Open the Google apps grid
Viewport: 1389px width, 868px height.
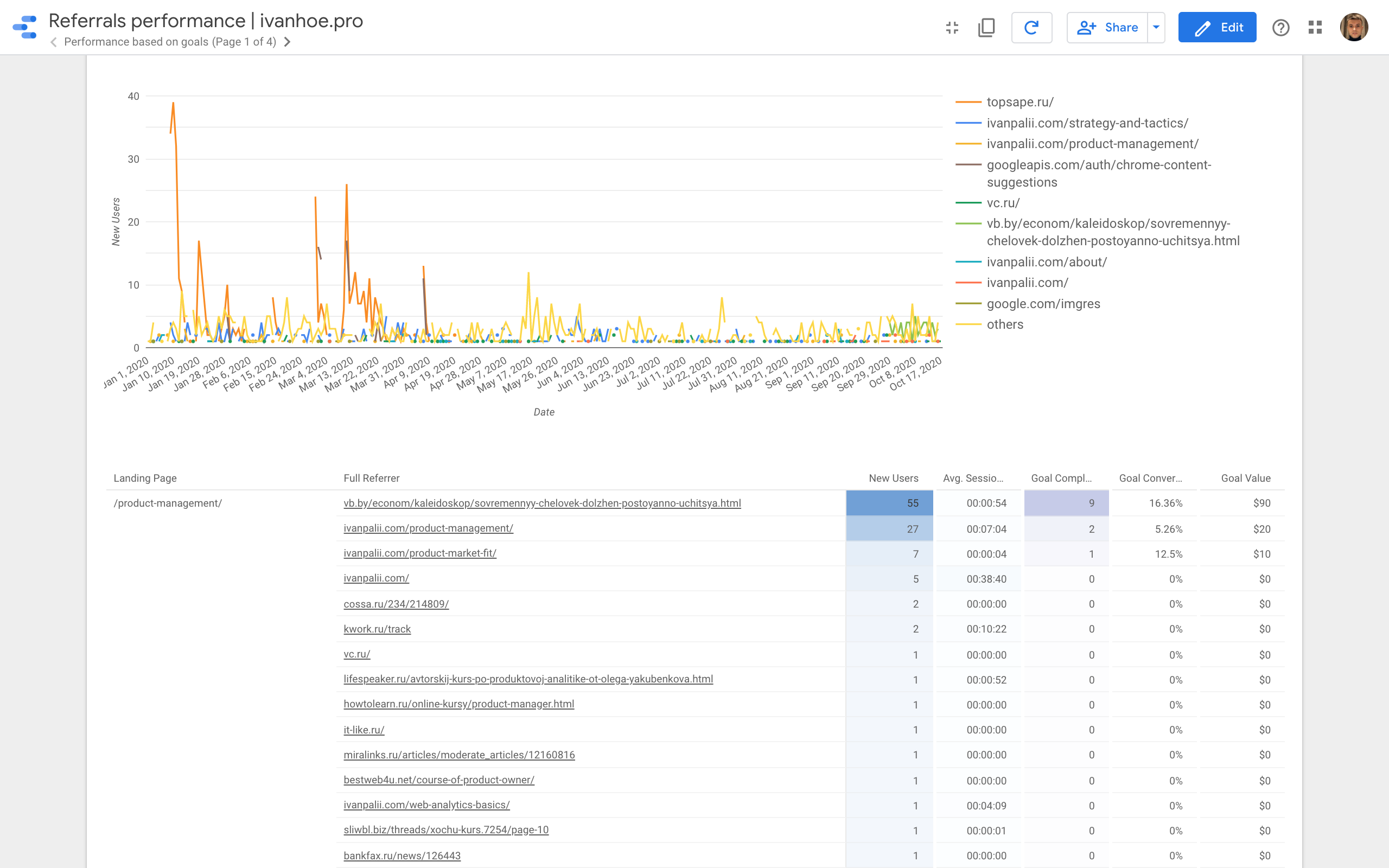pyautogui.click(x=1316, y=27)
